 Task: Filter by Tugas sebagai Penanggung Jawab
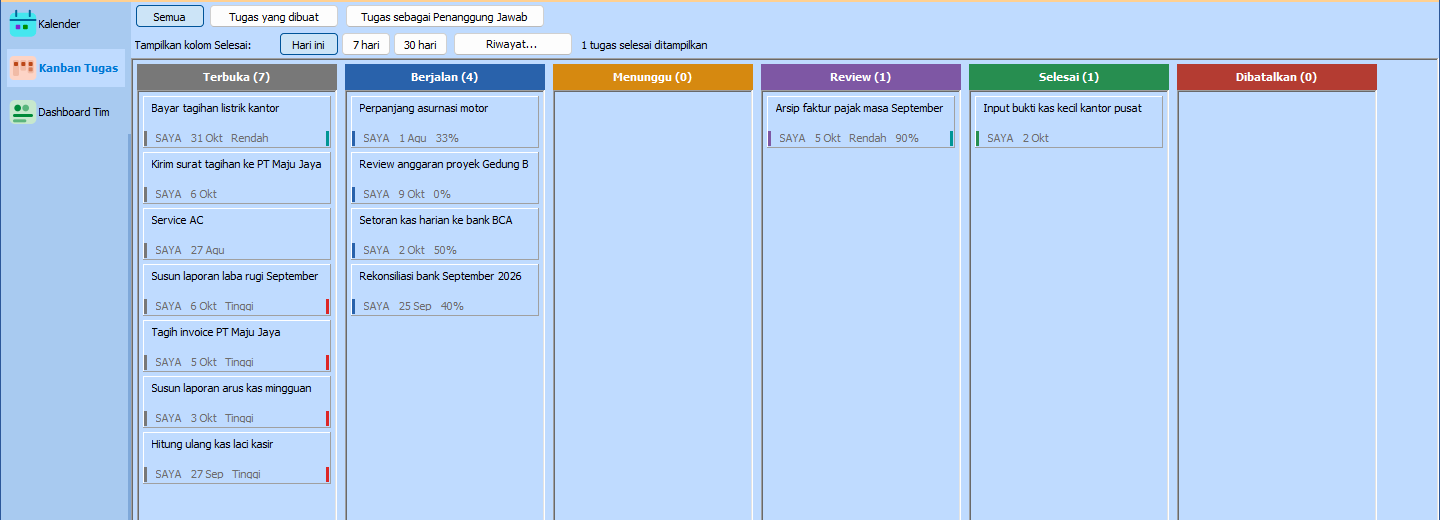(444, 16)
